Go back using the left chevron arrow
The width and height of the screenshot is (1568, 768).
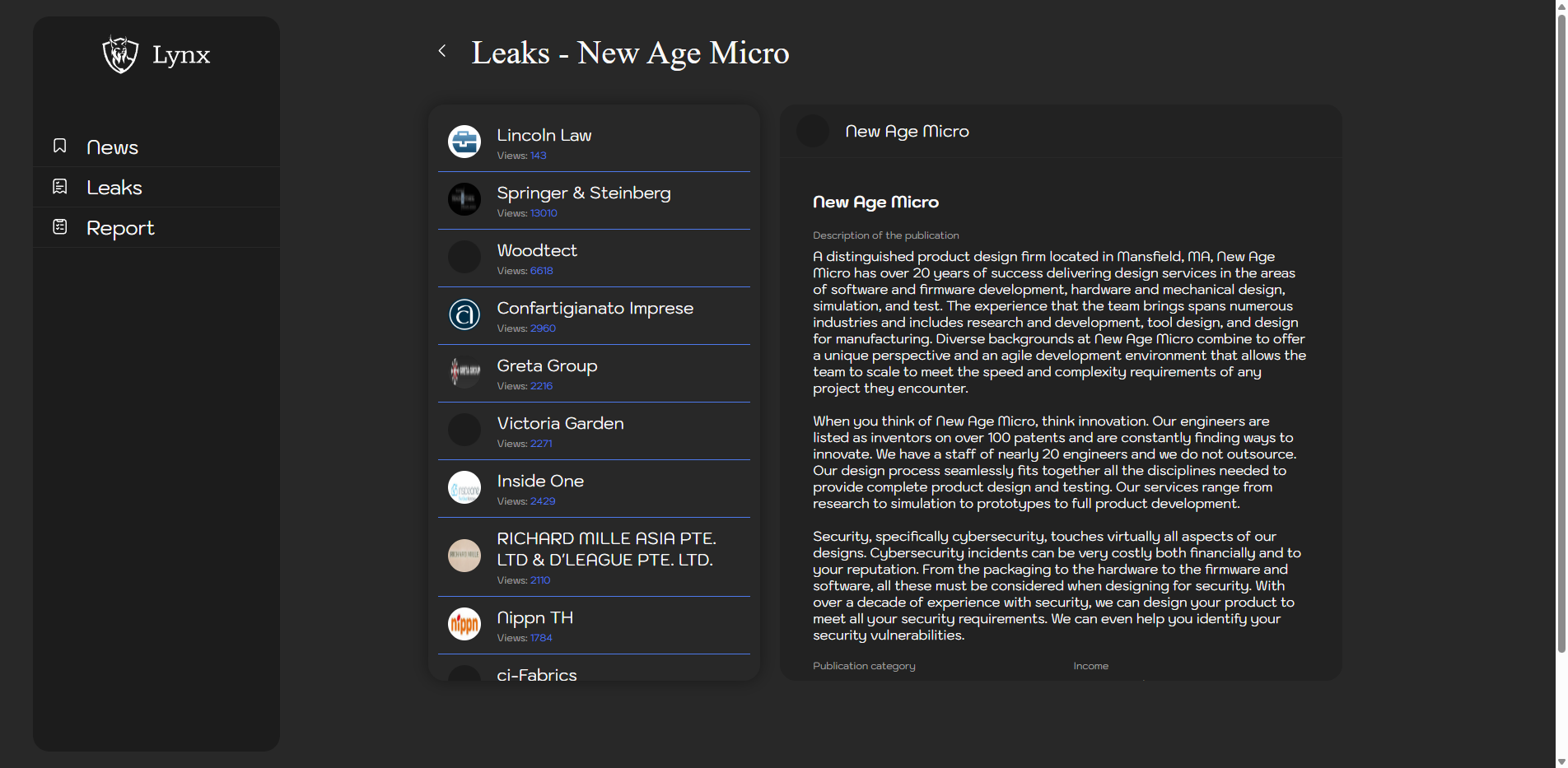pos(442,51)
